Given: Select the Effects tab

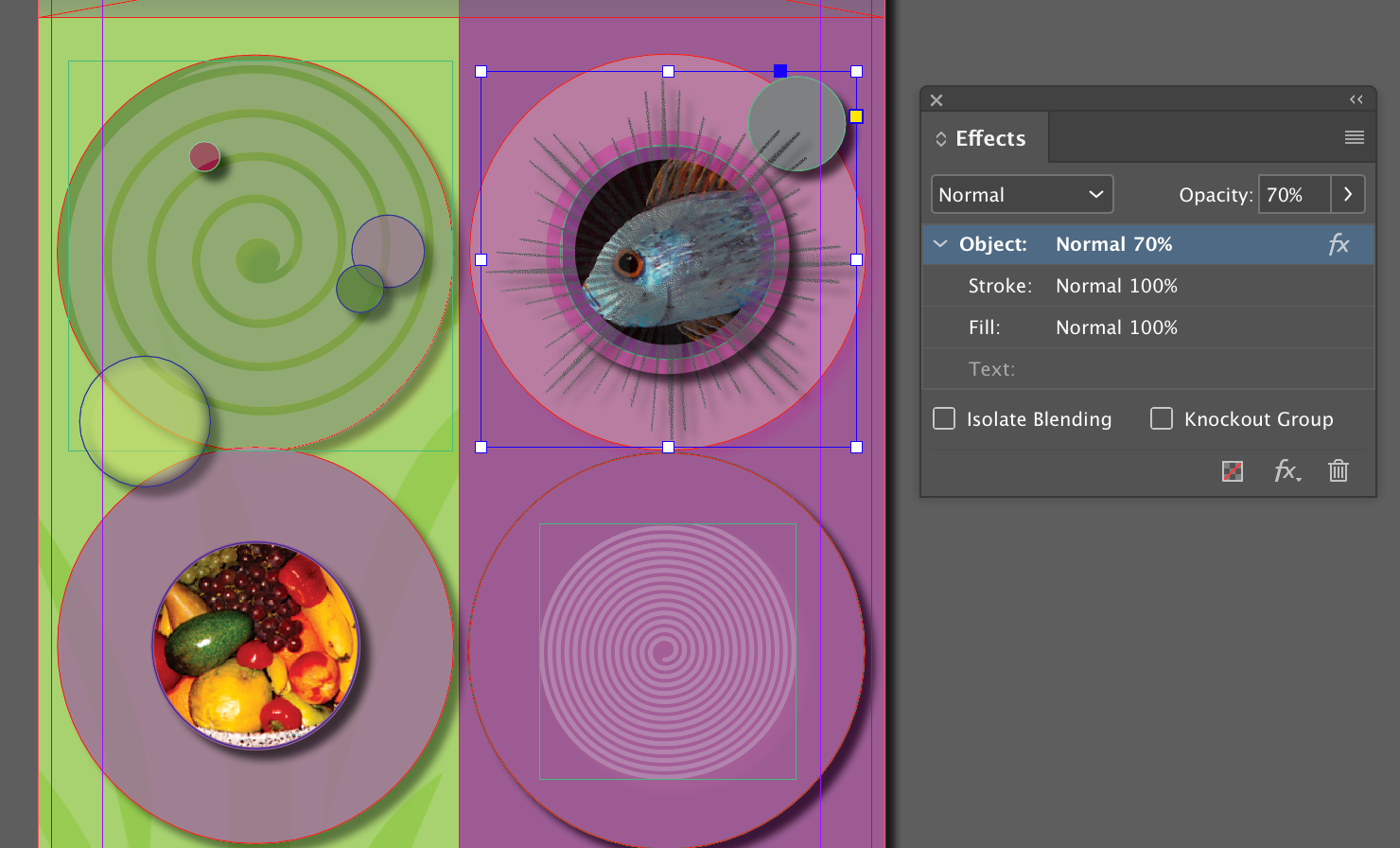Looking at the screenshot, I should coord(986,138).
